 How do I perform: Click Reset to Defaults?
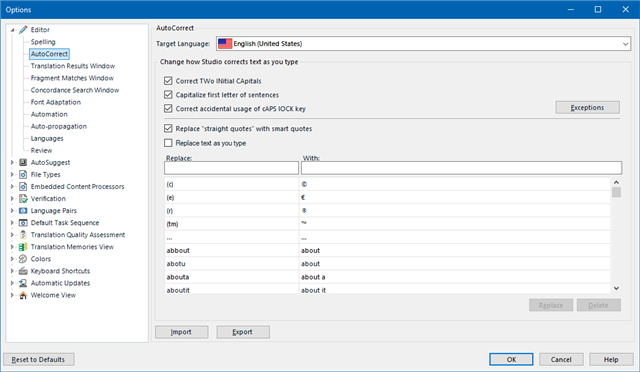[39, 359]
